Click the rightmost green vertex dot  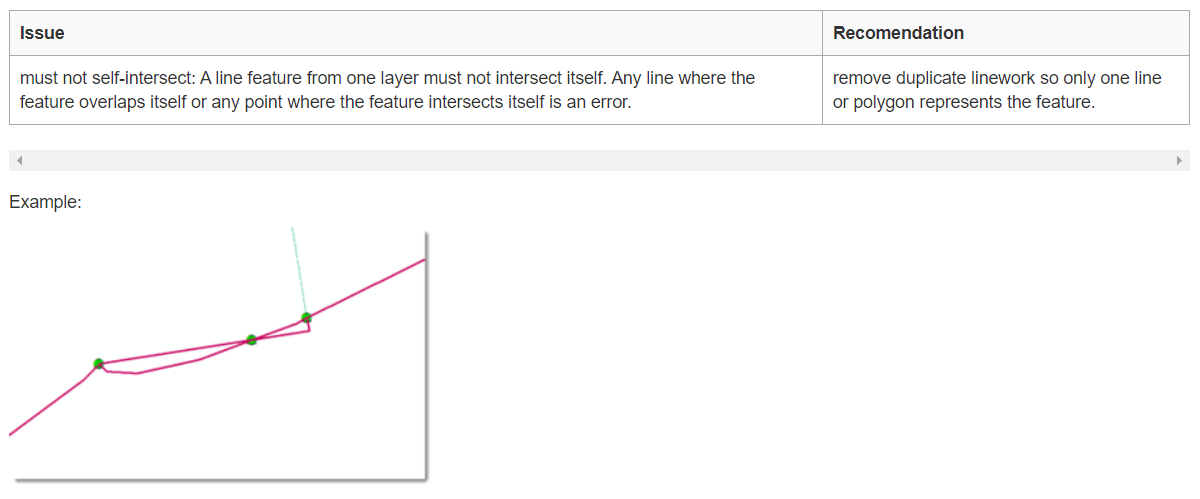[306, 318]
